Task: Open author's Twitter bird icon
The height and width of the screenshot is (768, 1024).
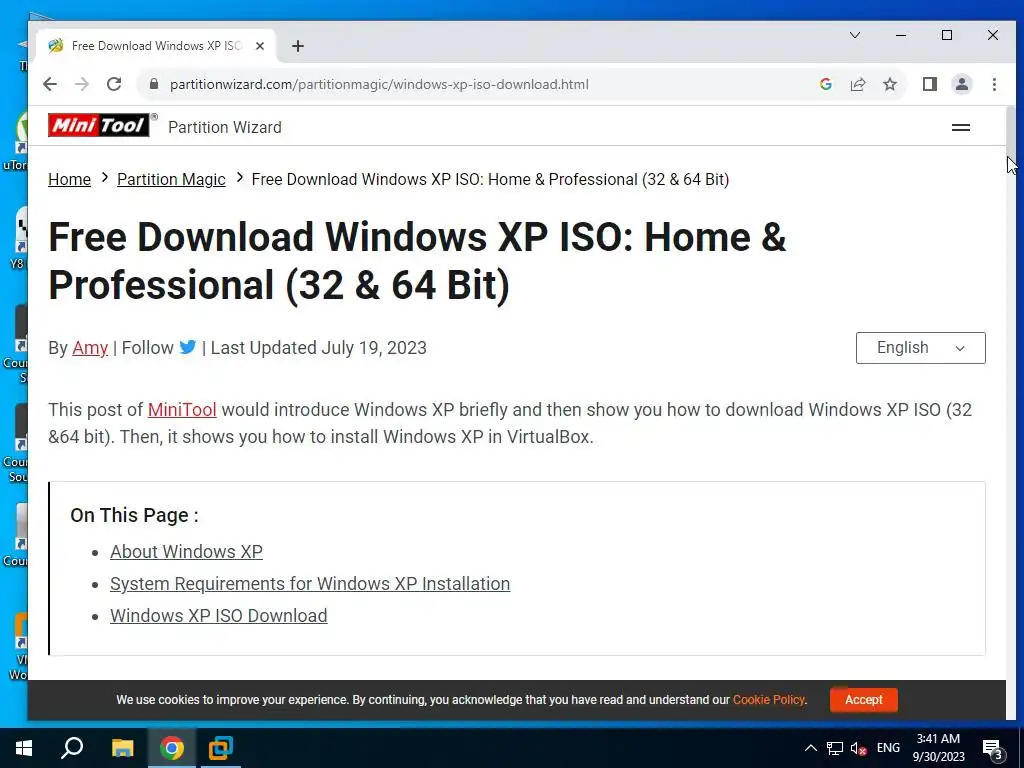Action: pos(187,347)
